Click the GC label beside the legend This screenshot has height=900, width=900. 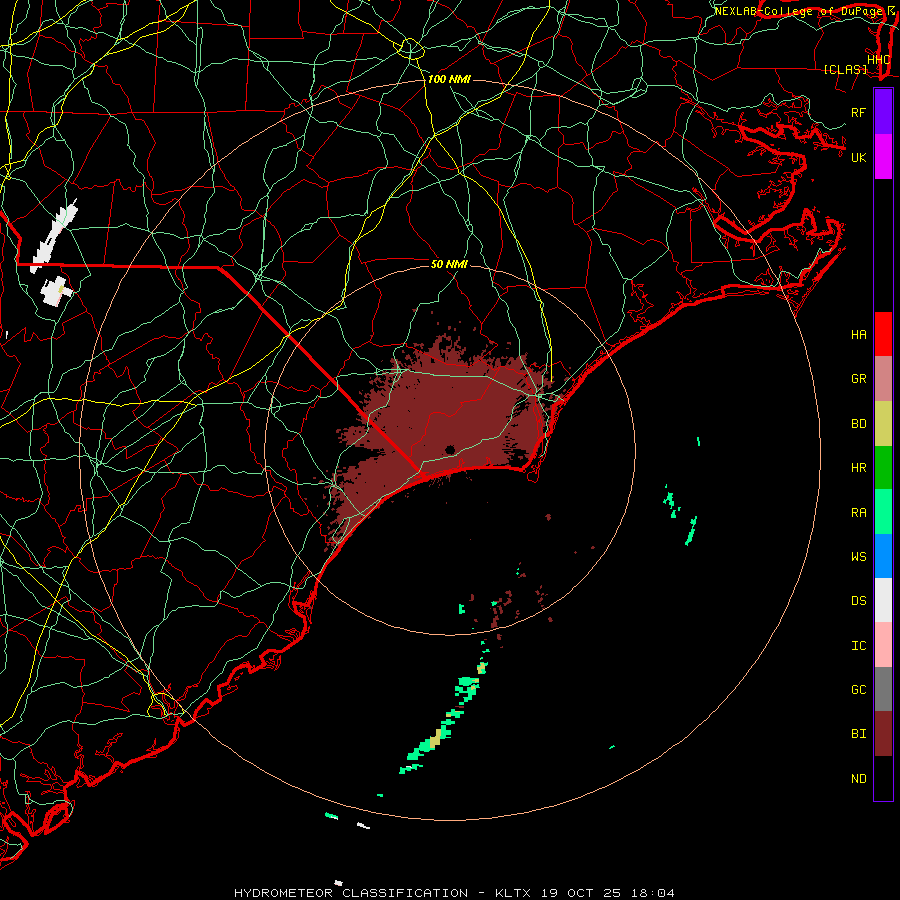pos(859,690)
